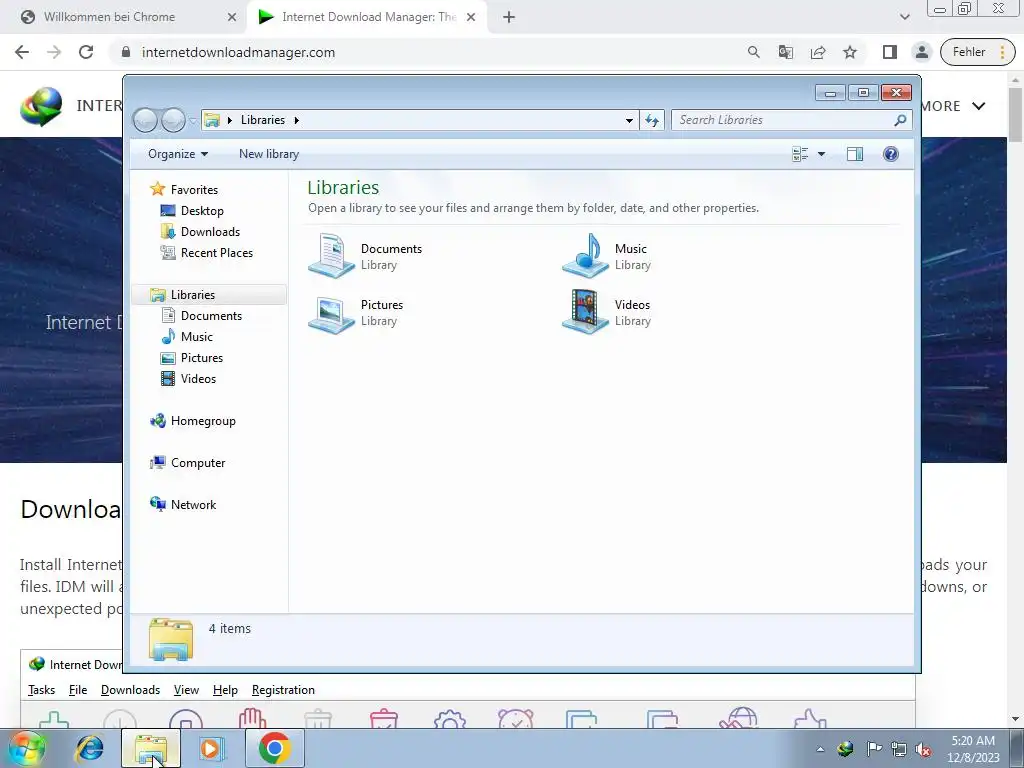
Task: Select Desktop under Favorites
Action: tap(202, 211)
